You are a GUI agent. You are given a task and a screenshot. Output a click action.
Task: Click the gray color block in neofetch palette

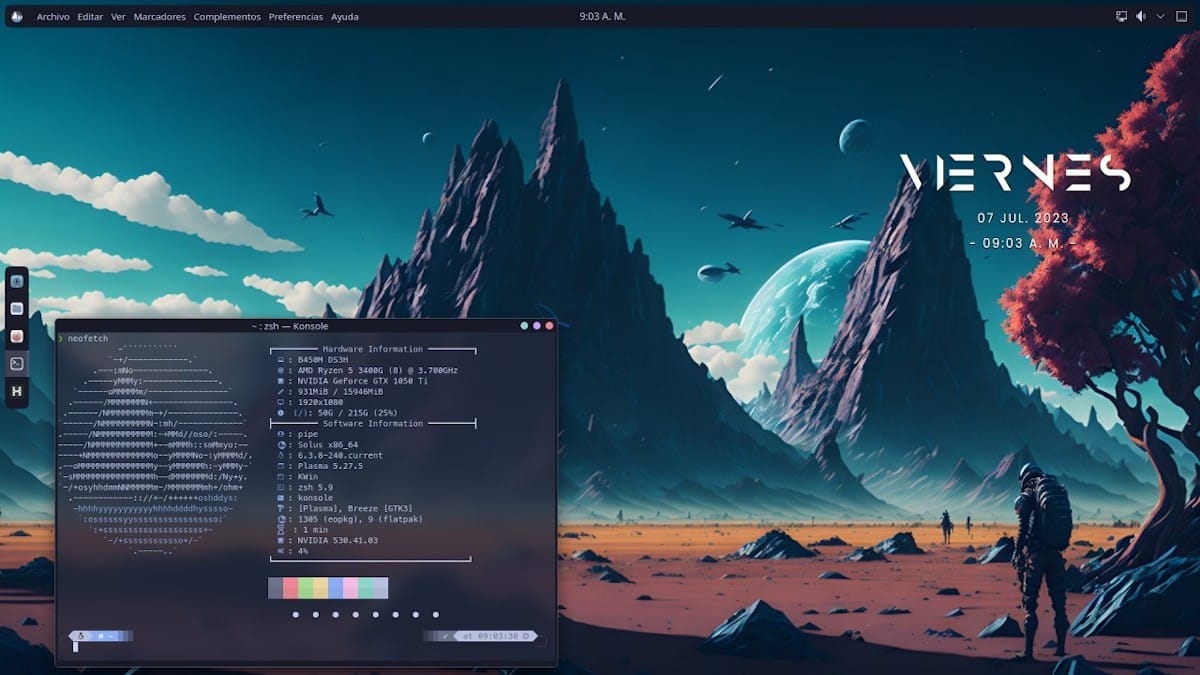pos(275,587)
